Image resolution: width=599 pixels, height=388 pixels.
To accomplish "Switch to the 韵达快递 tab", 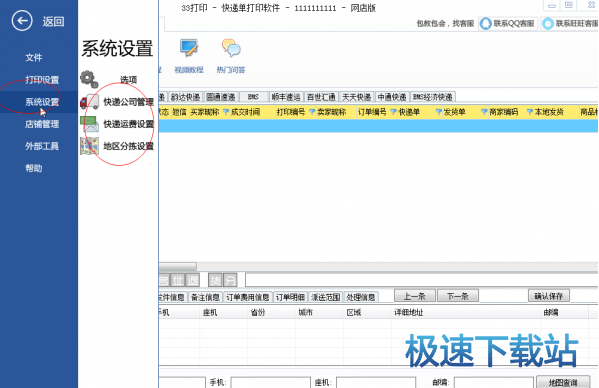I will (x=185, y=97).
